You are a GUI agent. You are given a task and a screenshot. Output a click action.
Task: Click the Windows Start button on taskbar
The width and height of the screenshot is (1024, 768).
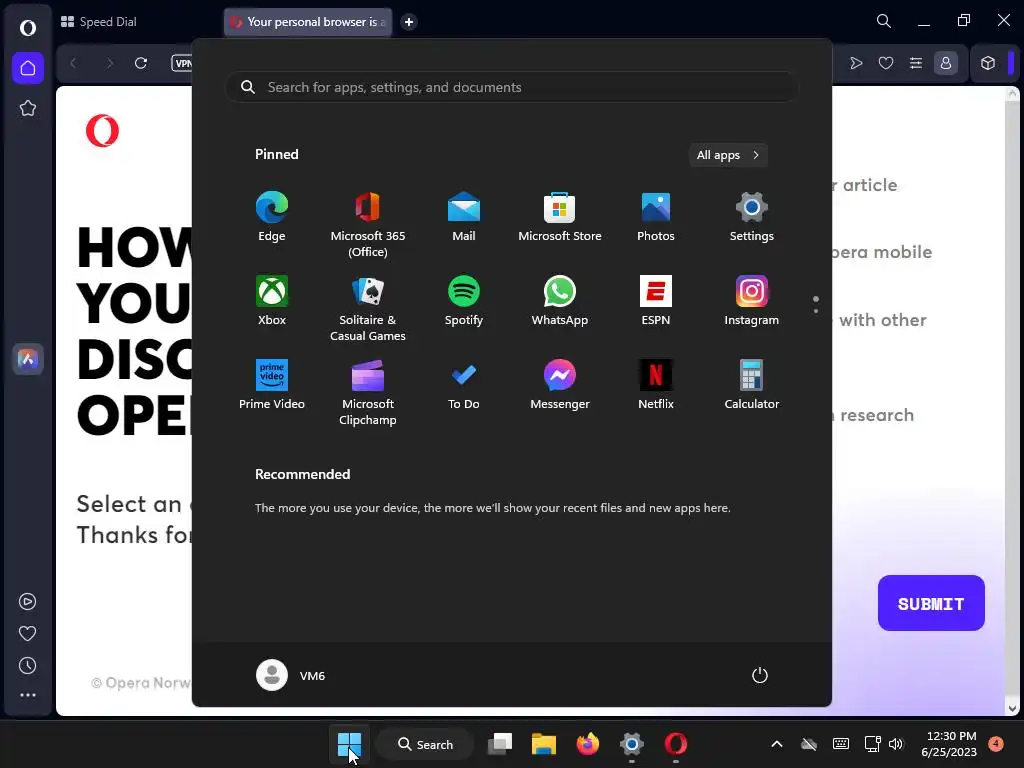[x=349, y=744]
